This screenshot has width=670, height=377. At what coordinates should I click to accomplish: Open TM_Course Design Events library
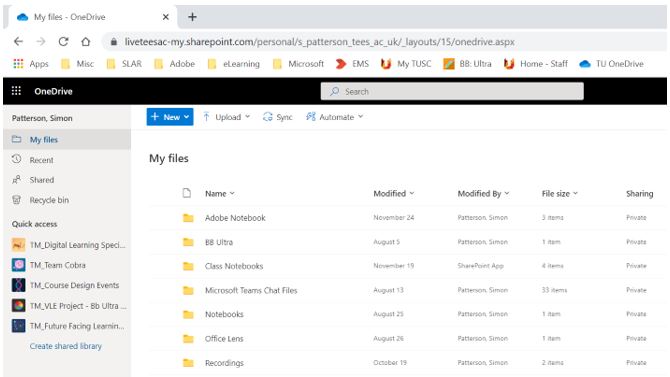point(65,285)
